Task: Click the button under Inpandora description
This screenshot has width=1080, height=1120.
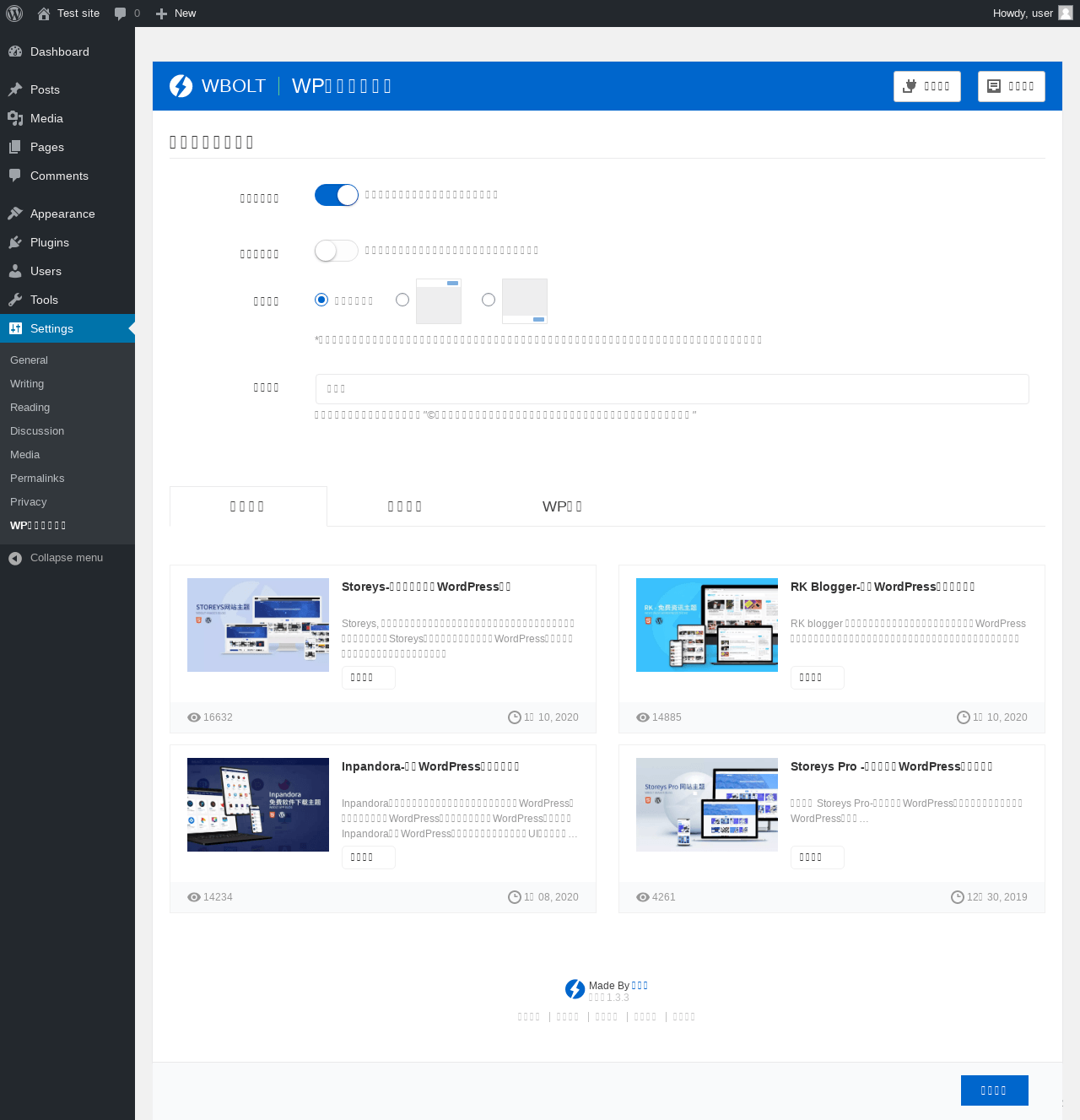Action: coord(369,858)
